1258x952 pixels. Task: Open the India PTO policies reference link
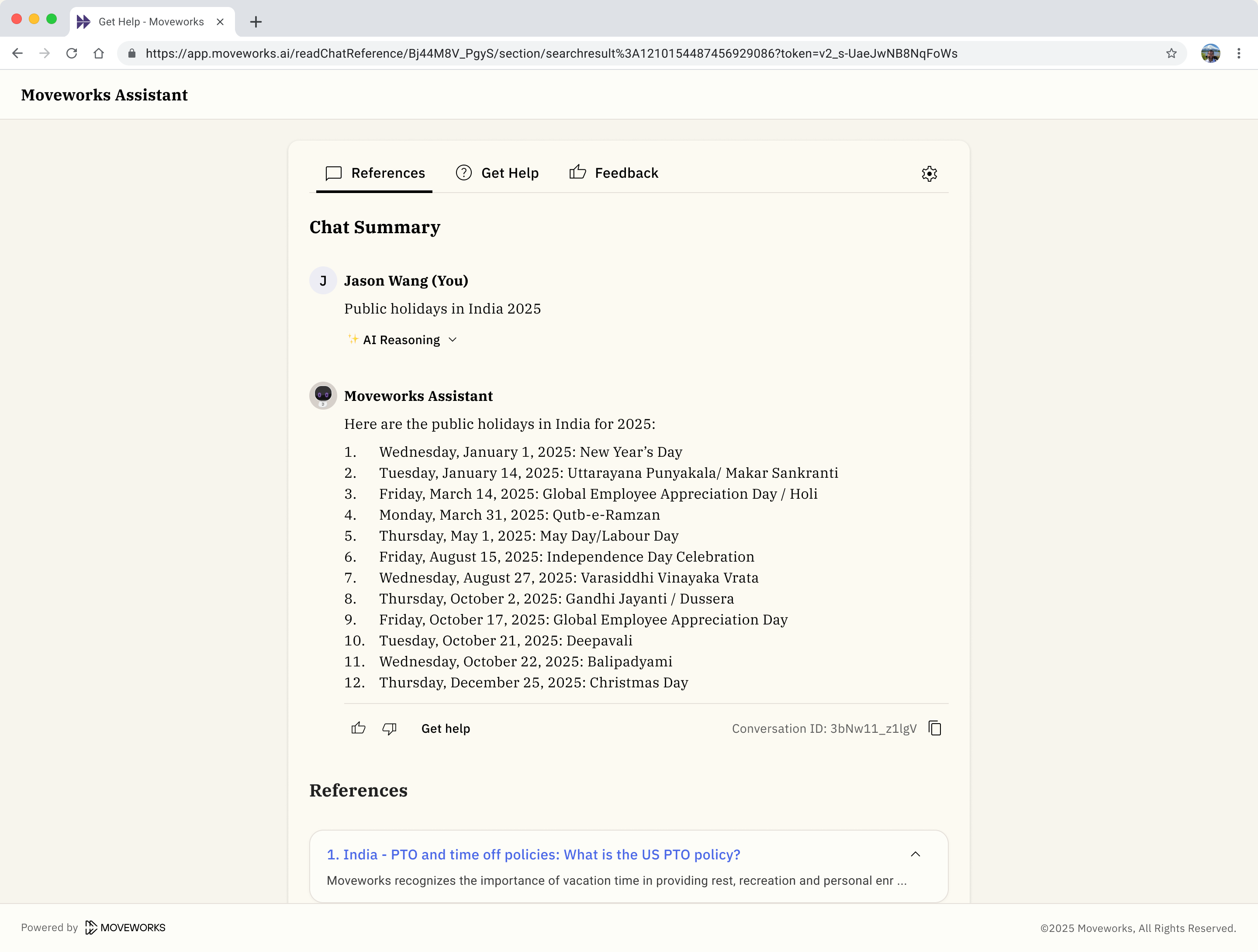533,854
